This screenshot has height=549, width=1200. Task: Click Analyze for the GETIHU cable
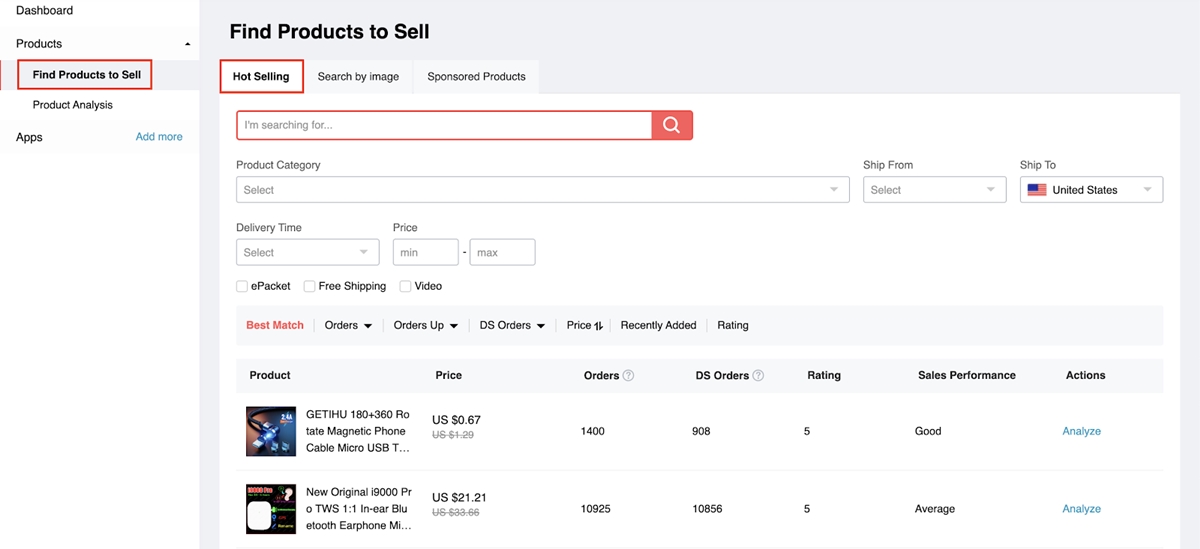(x=1081, y=431)
